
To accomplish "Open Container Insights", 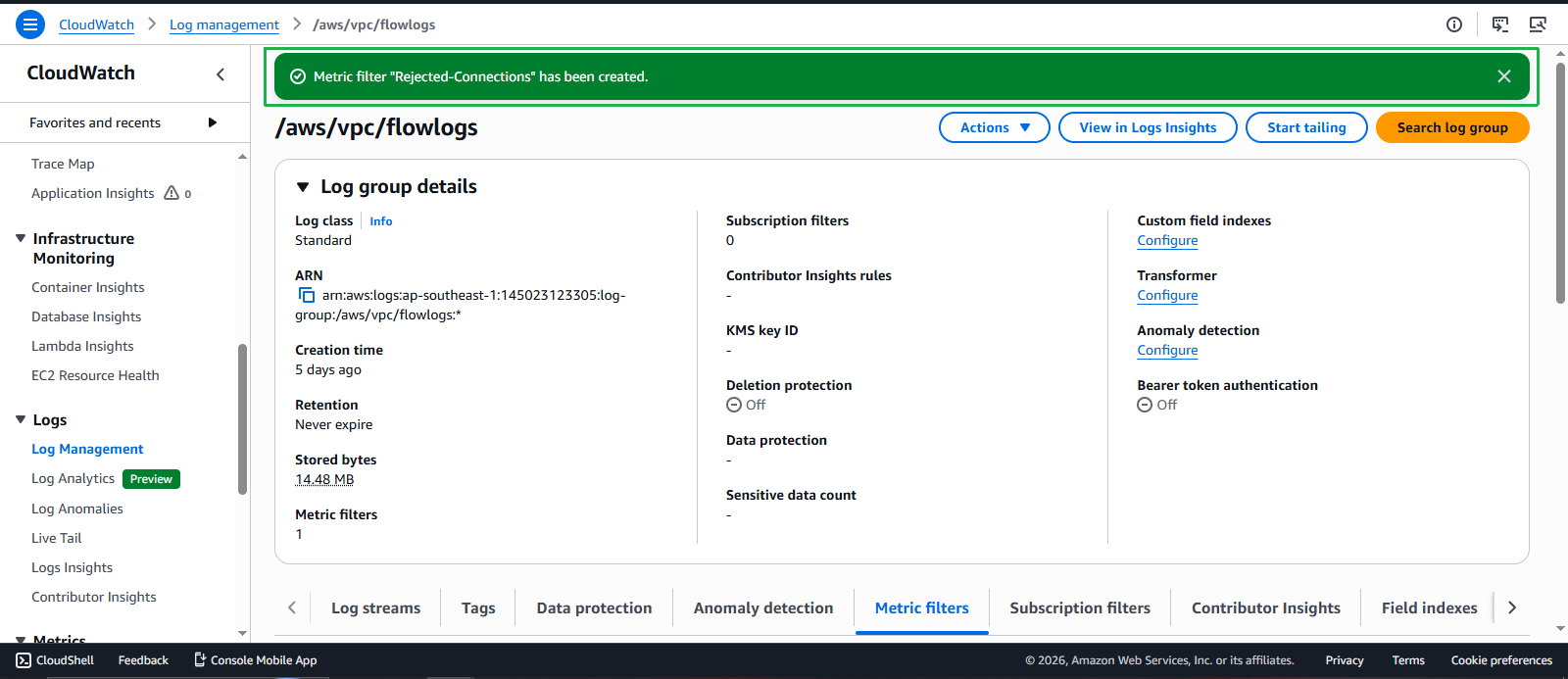I will click(88, 287).
